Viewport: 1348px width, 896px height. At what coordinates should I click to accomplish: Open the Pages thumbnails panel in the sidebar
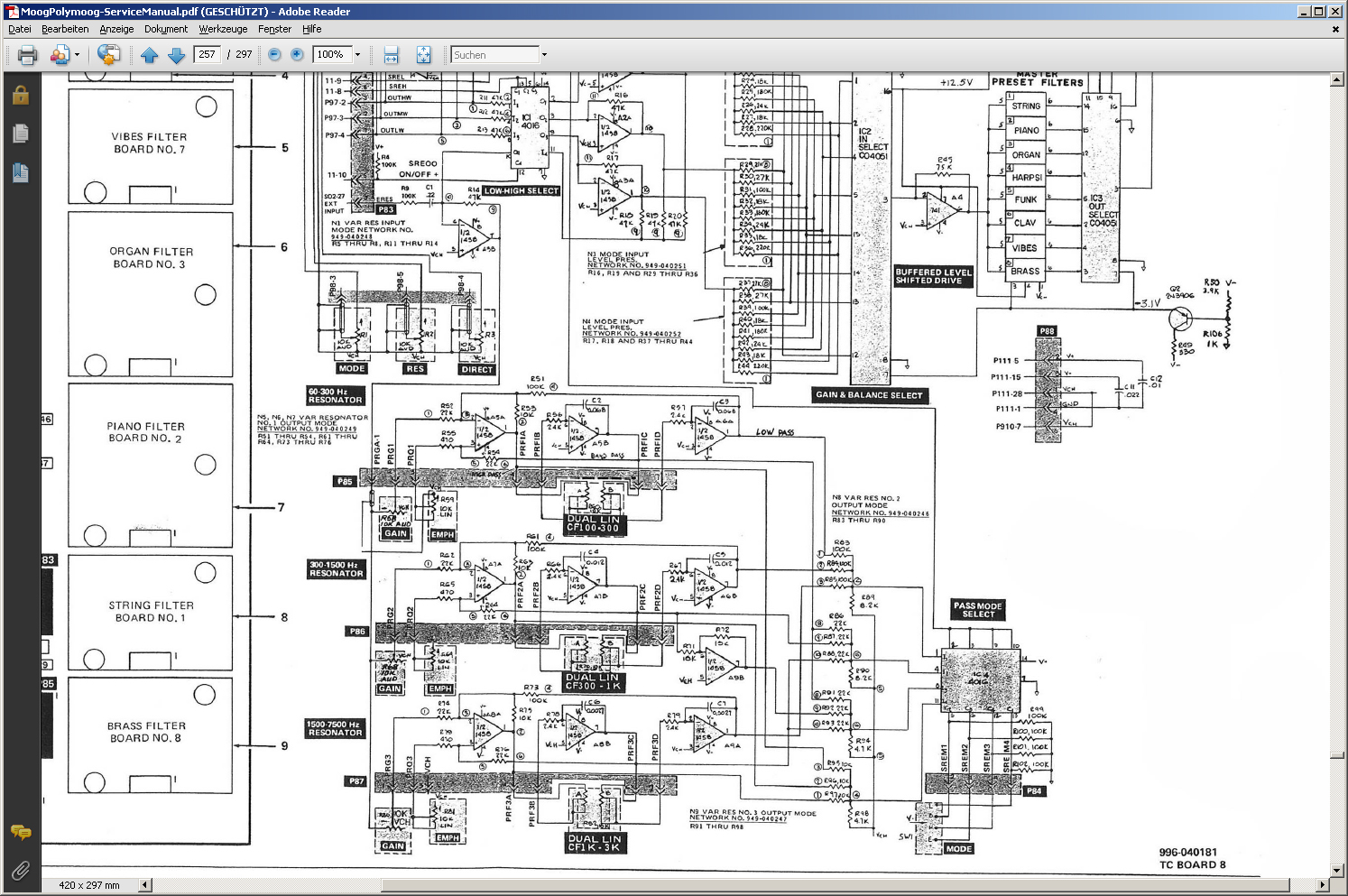coord(20,134)
